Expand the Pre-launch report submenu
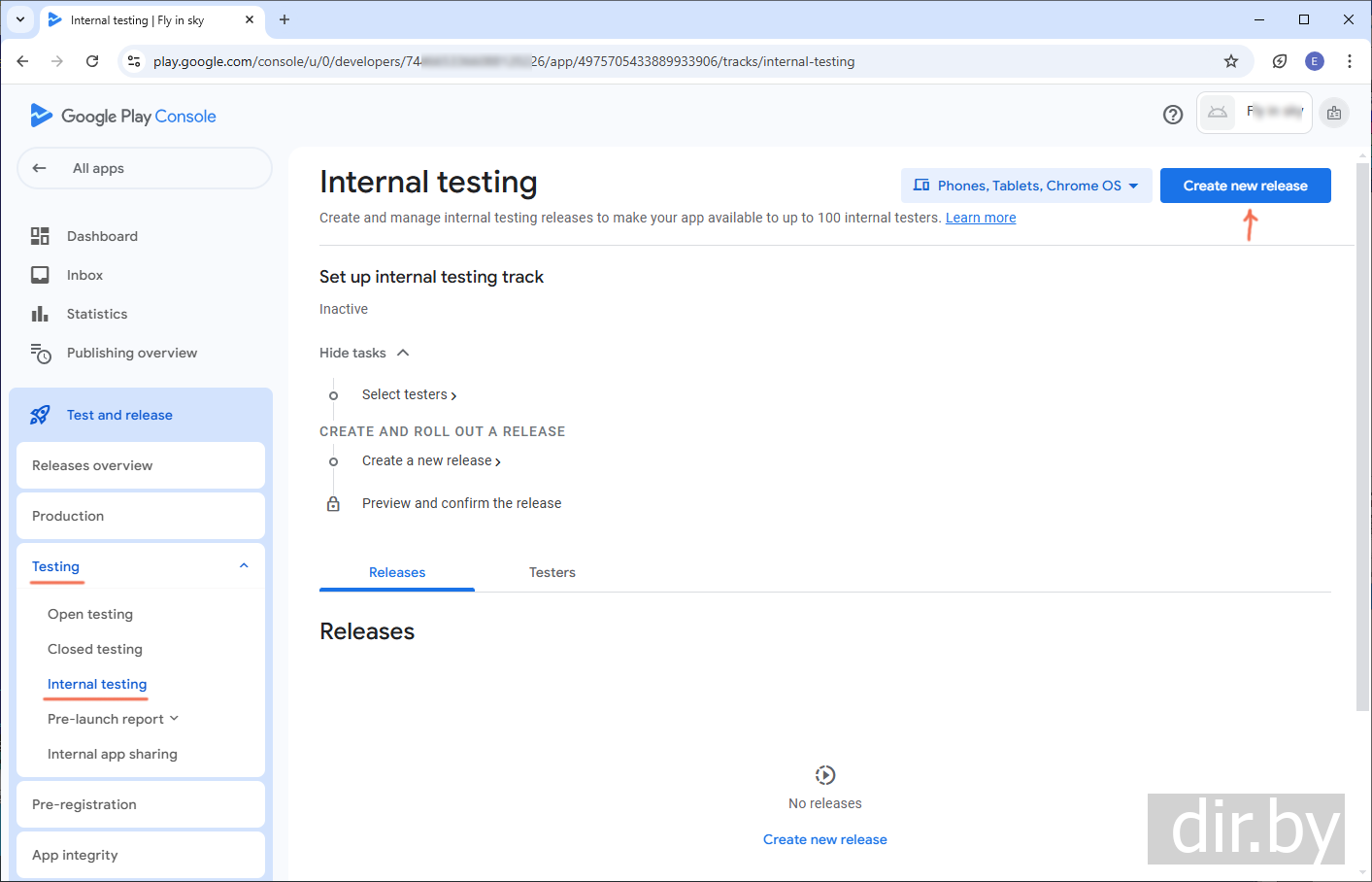This screenshot has width=1372, height=882. (174, 719)
